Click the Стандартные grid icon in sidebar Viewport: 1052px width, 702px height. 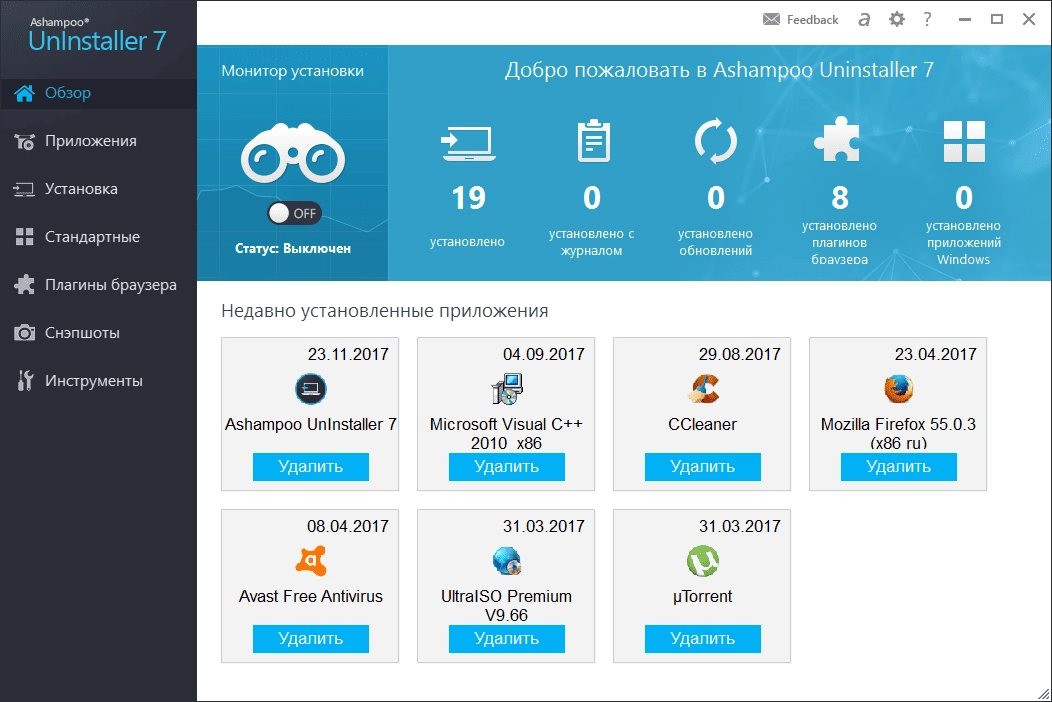(24, 237)
